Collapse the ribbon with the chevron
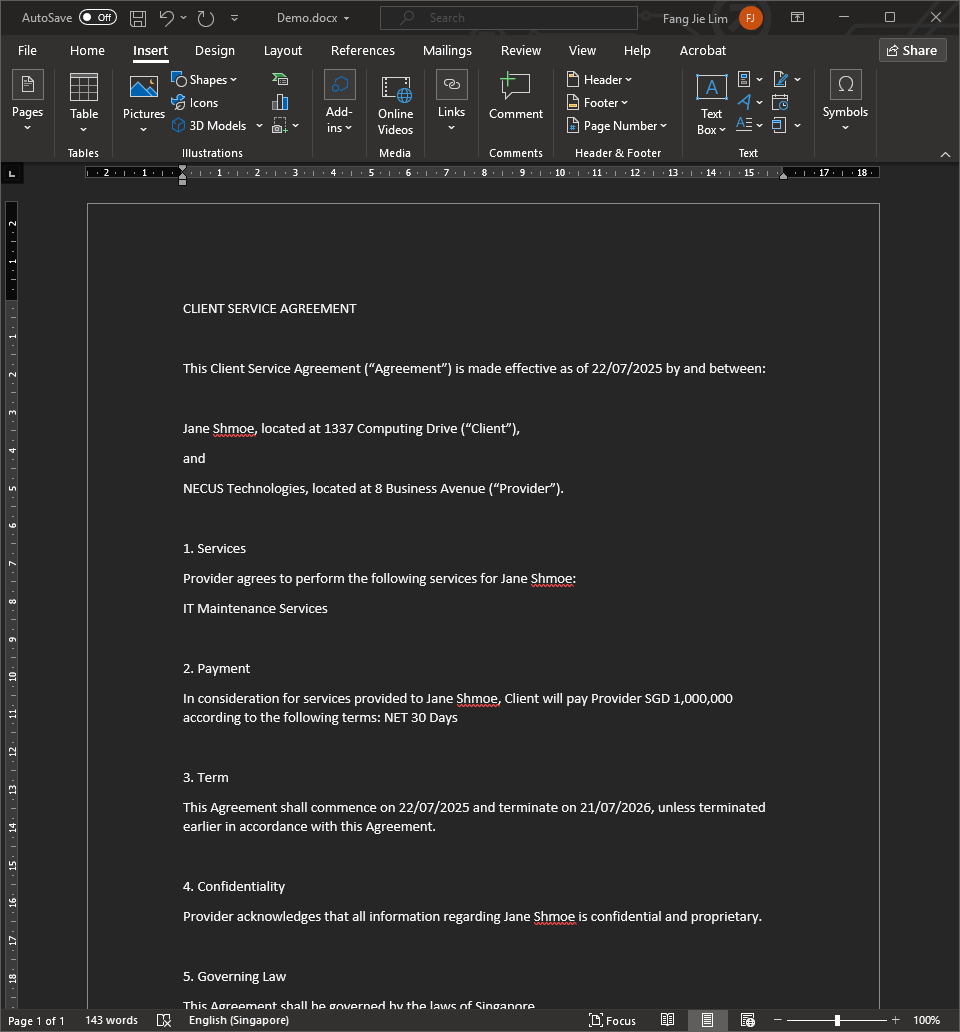The width and height of the screenshot is (960, 1032). pos(945,154)
